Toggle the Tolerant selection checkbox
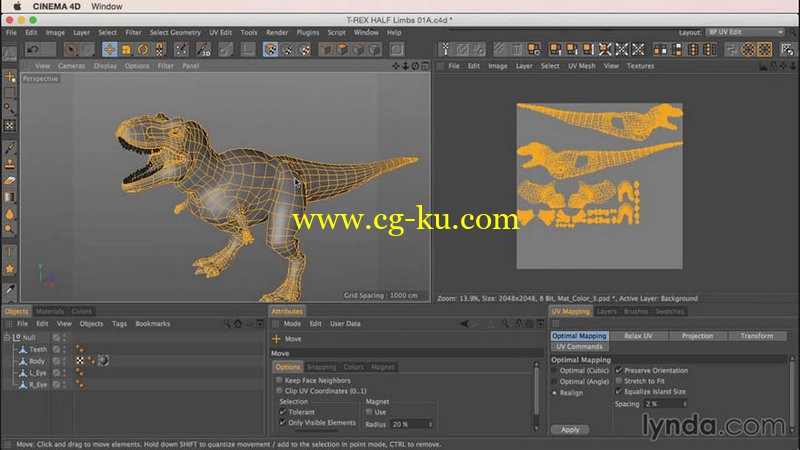 click(283, 412)
